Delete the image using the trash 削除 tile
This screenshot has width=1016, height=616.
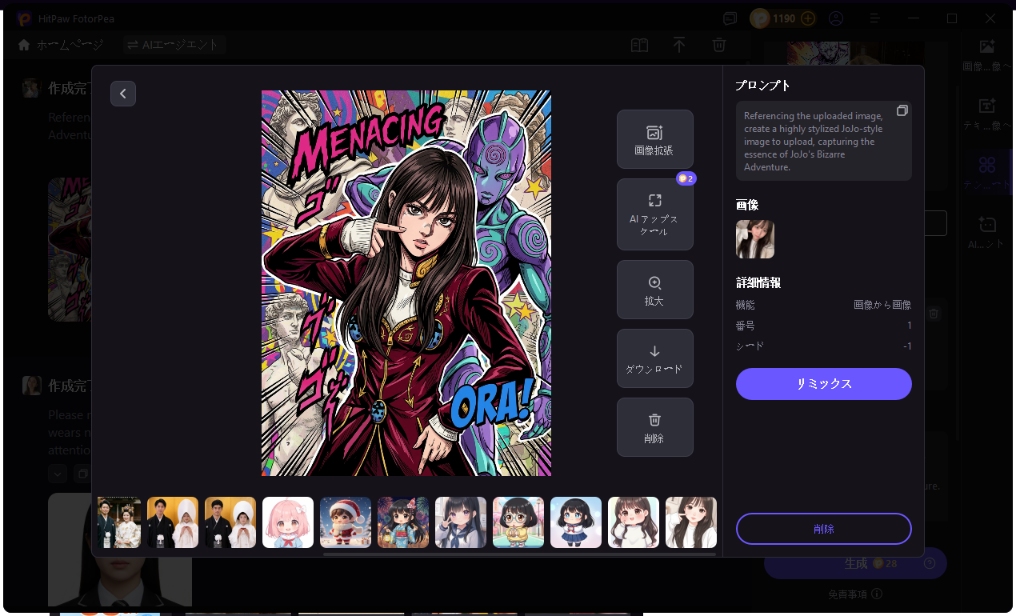(654, 427)
